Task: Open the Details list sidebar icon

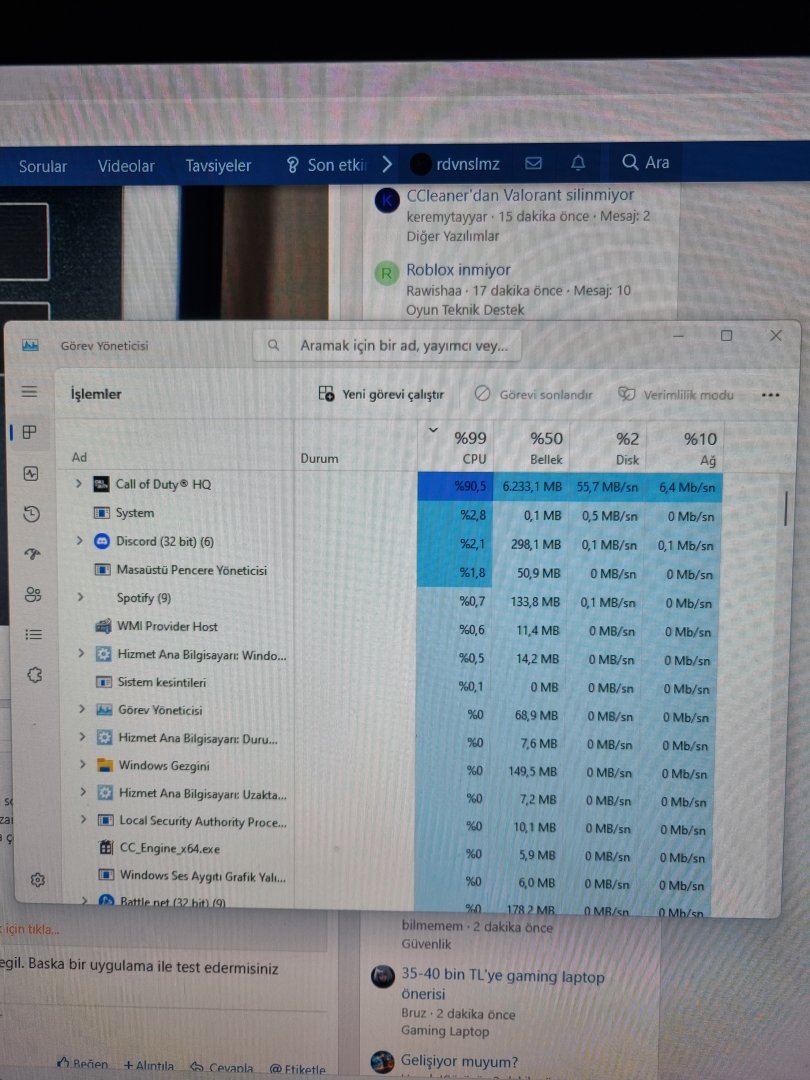Action: [x=34, y=634]
